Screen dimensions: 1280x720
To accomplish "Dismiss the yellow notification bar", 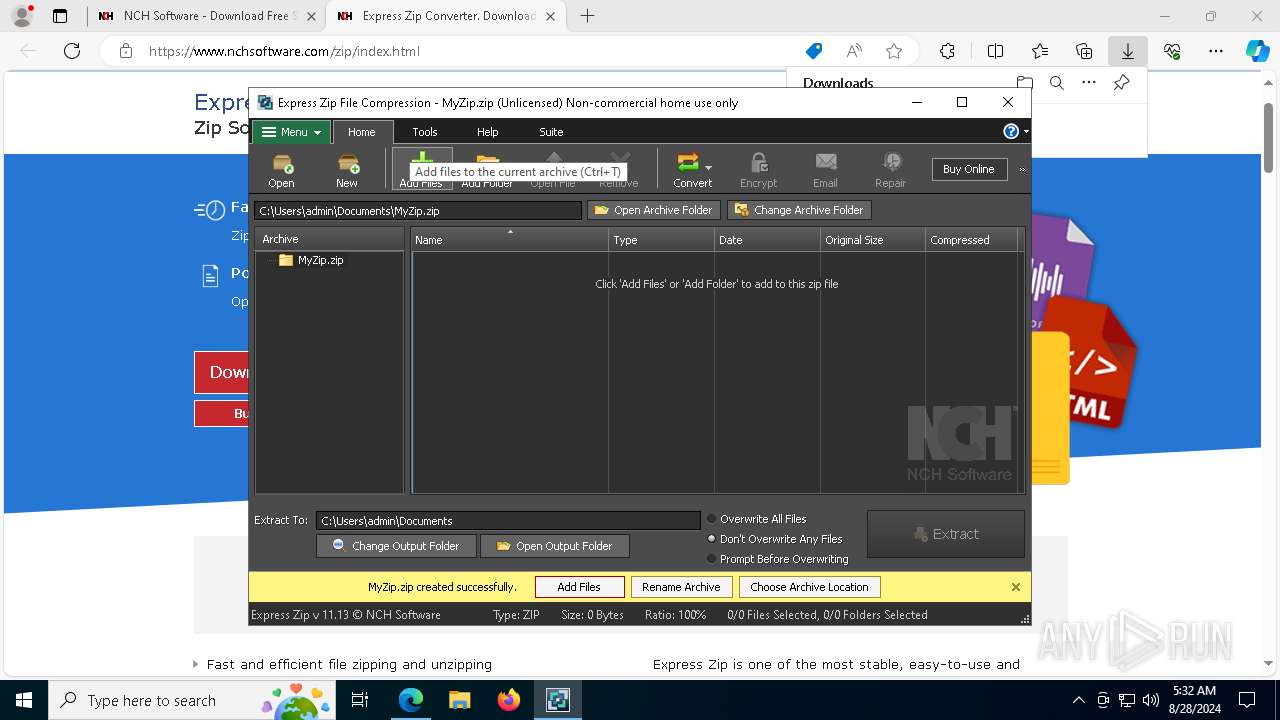I will pos(1016,587).
